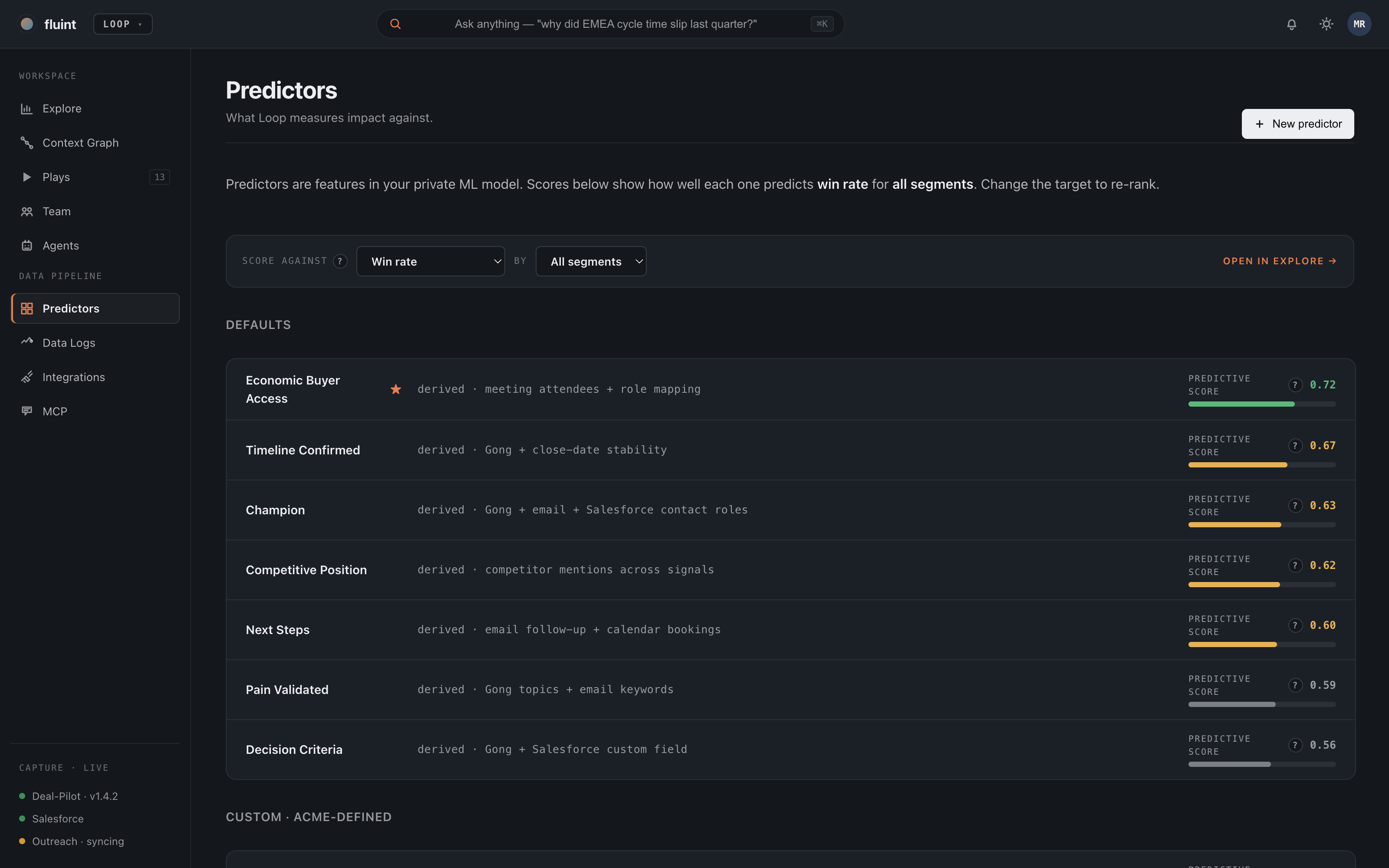Click the fluint logo icon
The width and height of the screenshot is (1389, 868).
[x=27, y=23]
